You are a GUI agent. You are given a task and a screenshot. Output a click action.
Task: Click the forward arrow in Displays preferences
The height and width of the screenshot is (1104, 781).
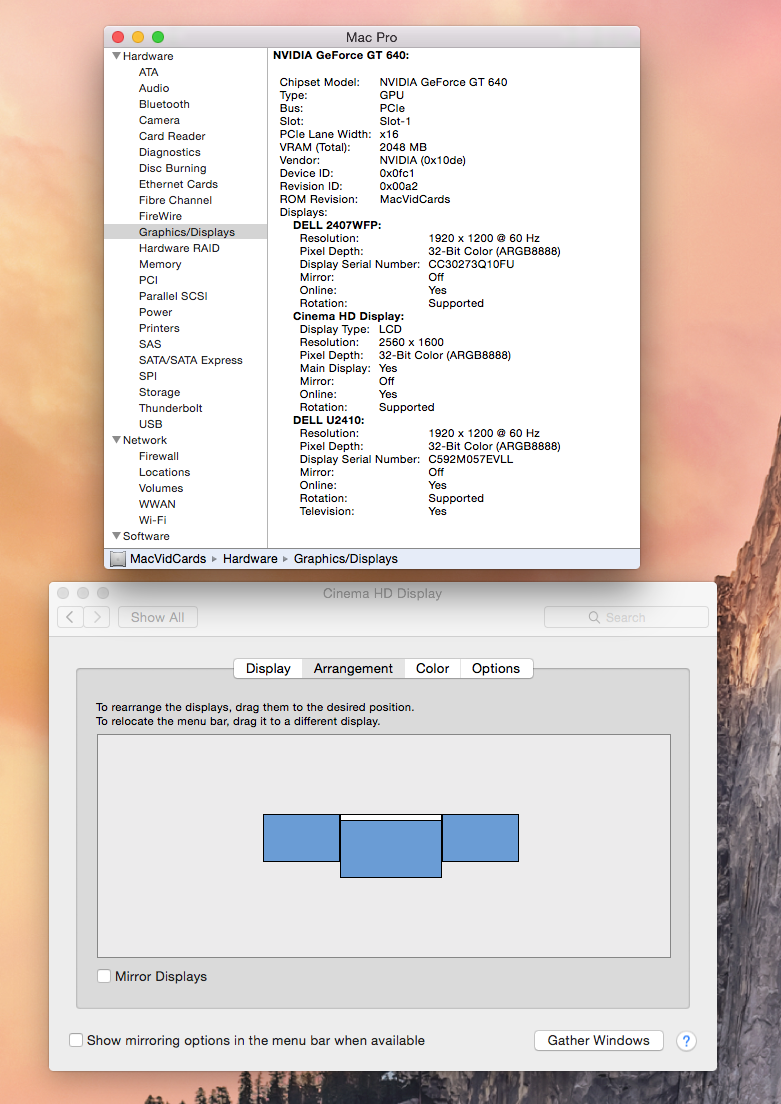point(96,617)
